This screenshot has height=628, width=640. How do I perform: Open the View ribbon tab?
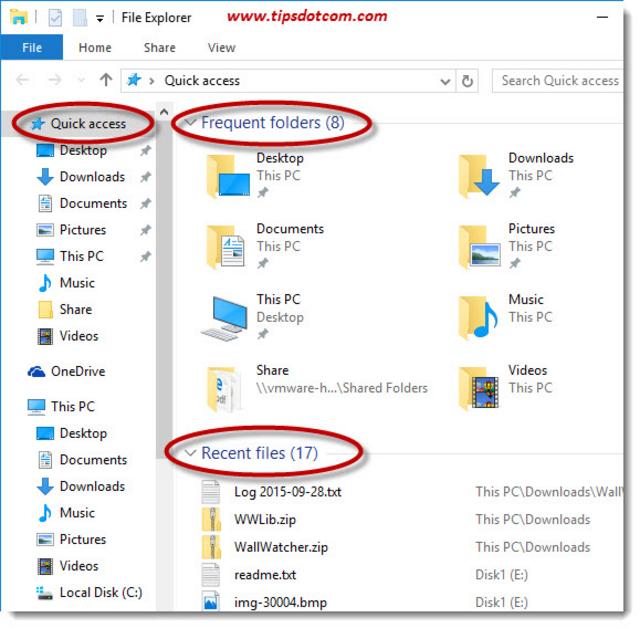pos(222,48)
